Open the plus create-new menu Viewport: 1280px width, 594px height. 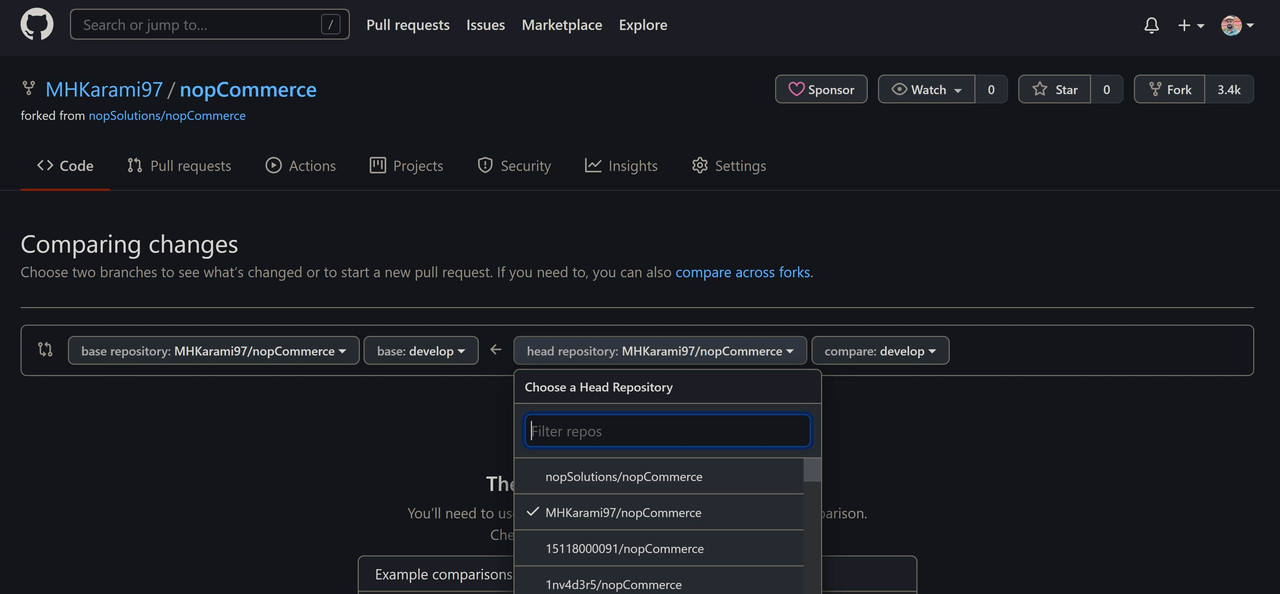click(1191, 25)
